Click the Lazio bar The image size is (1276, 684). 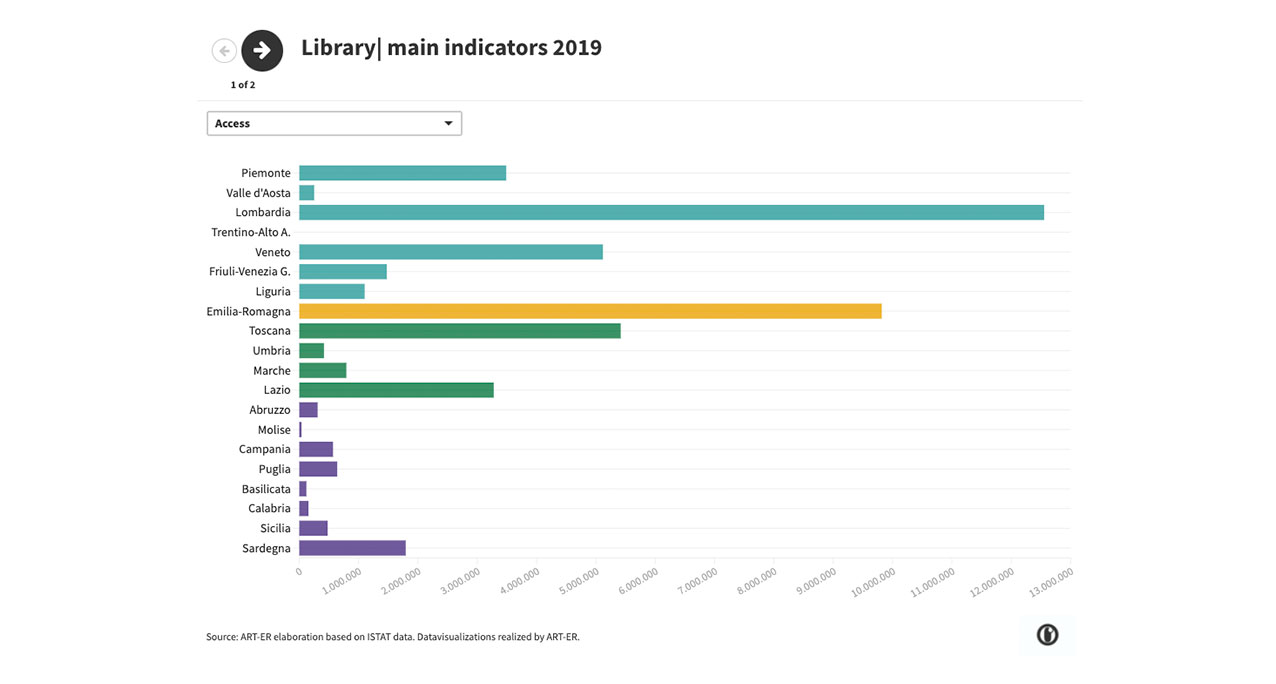click(x=396, y=390)
